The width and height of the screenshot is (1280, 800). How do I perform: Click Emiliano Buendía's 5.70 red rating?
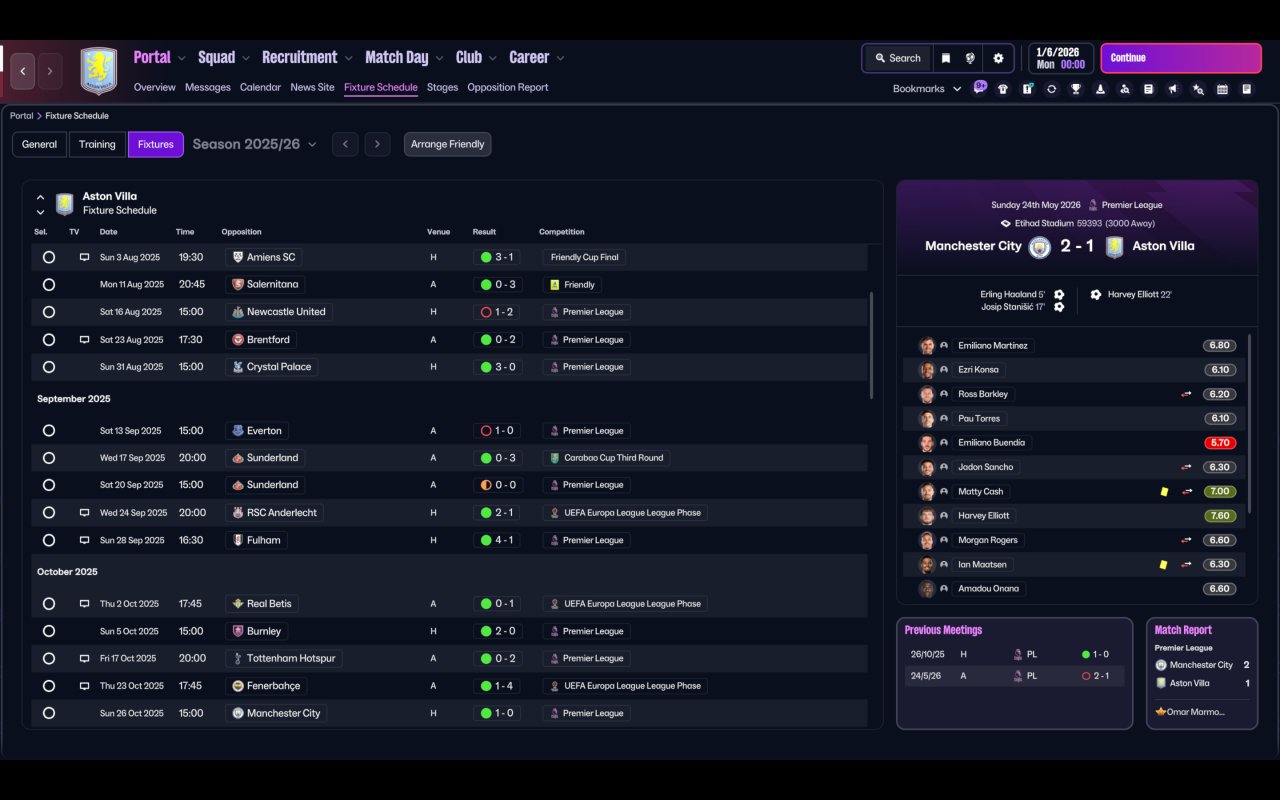tap(1220, 443)
